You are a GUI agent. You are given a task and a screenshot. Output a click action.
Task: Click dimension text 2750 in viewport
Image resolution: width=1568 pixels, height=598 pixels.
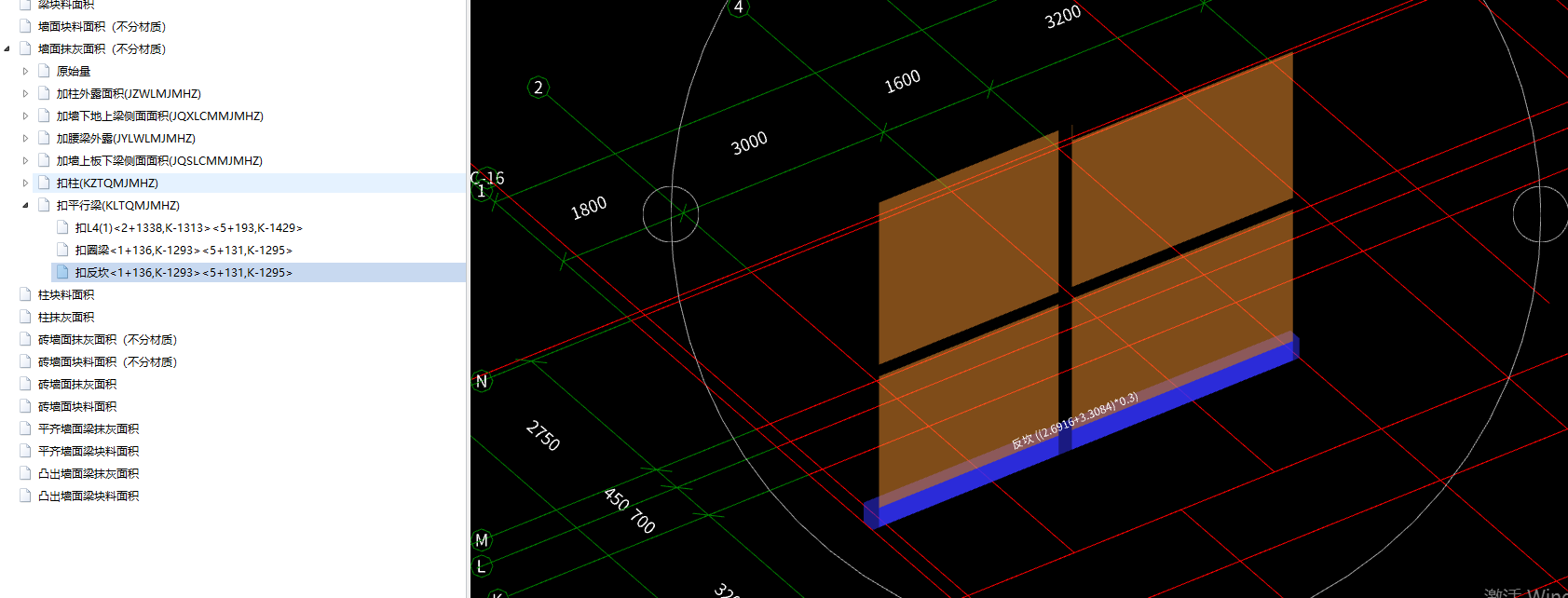pos(543,436)
